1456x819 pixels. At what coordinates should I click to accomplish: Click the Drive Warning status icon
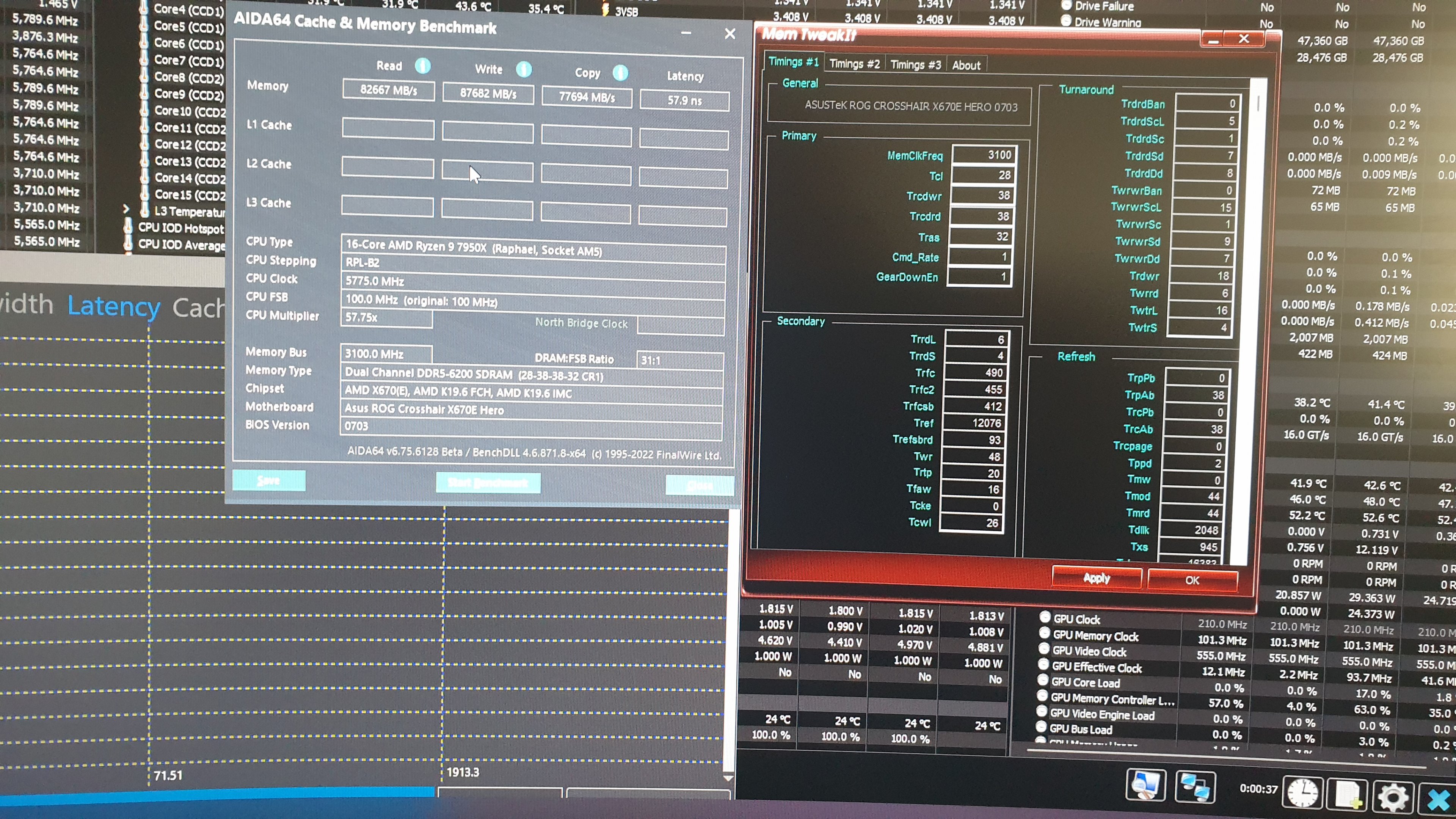coord(1065,21)
